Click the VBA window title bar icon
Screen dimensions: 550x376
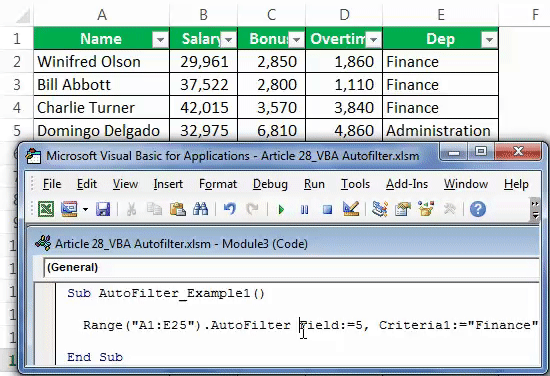tap(34, 156)
